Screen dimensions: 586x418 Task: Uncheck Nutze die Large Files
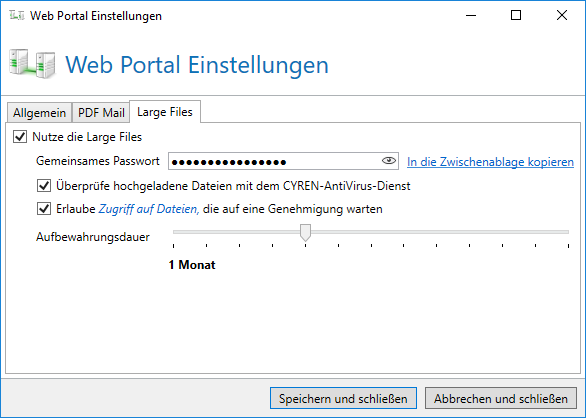pos(20,136)
